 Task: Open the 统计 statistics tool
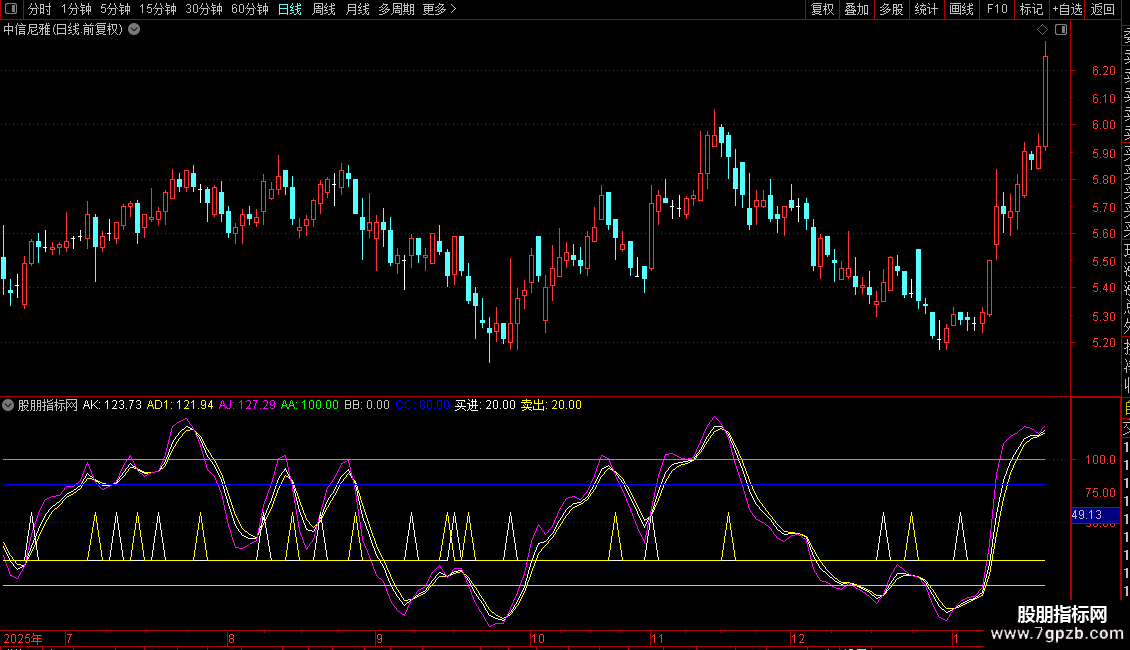pos(926,10)
